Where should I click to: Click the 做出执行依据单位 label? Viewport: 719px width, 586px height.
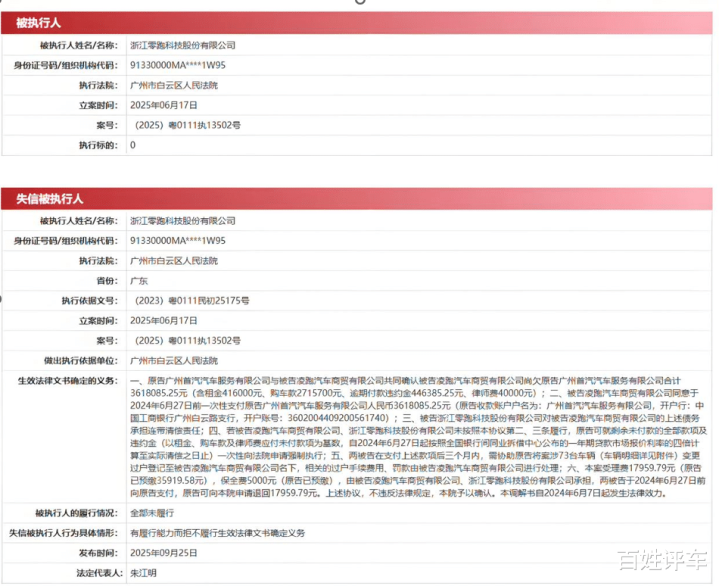point(81,361)
